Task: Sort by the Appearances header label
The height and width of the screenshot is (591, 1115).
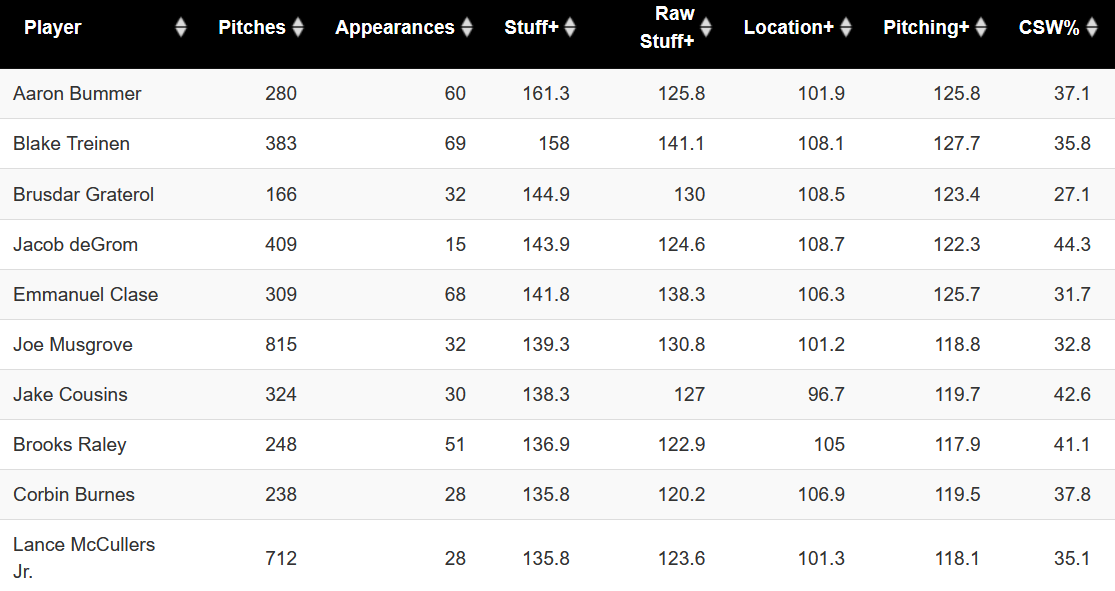Action: tap(394, 28)
